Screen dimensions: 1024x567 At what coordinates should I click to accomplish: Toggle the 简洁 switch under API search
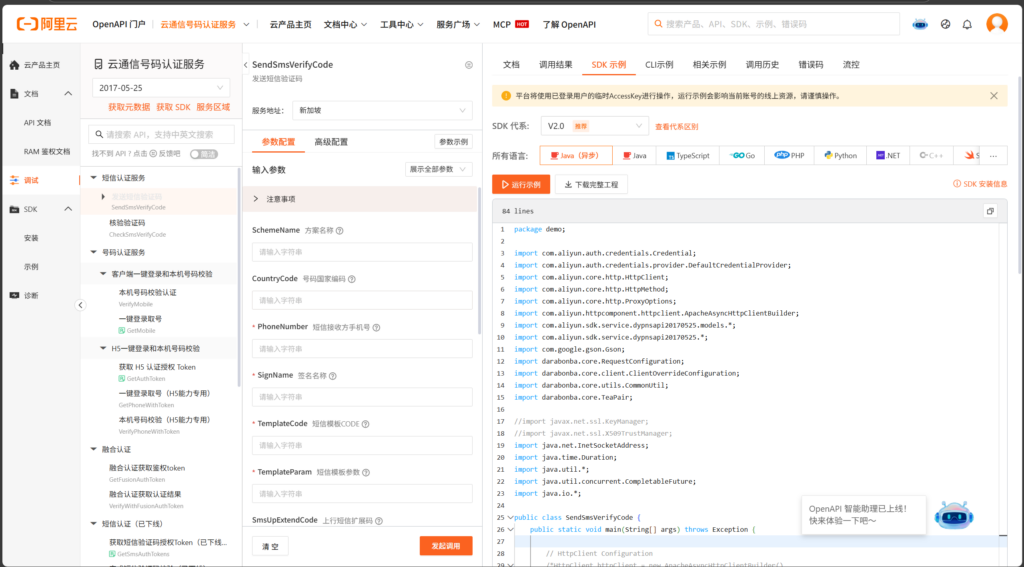(203, 154)
